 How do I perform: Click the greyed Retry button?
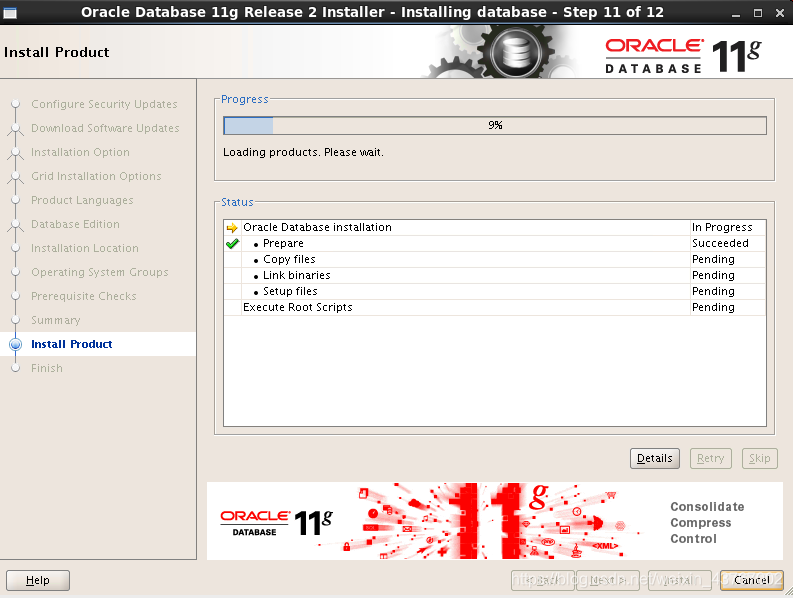point(711,458)
